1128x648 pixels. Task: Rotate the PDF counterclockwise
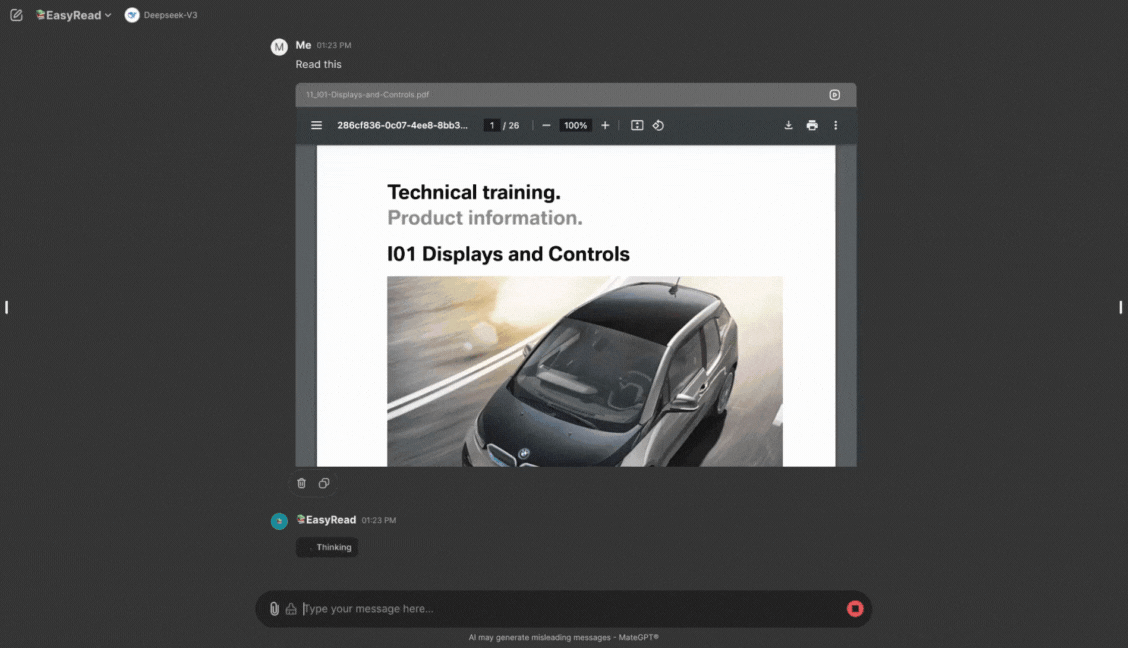[658, 125]
